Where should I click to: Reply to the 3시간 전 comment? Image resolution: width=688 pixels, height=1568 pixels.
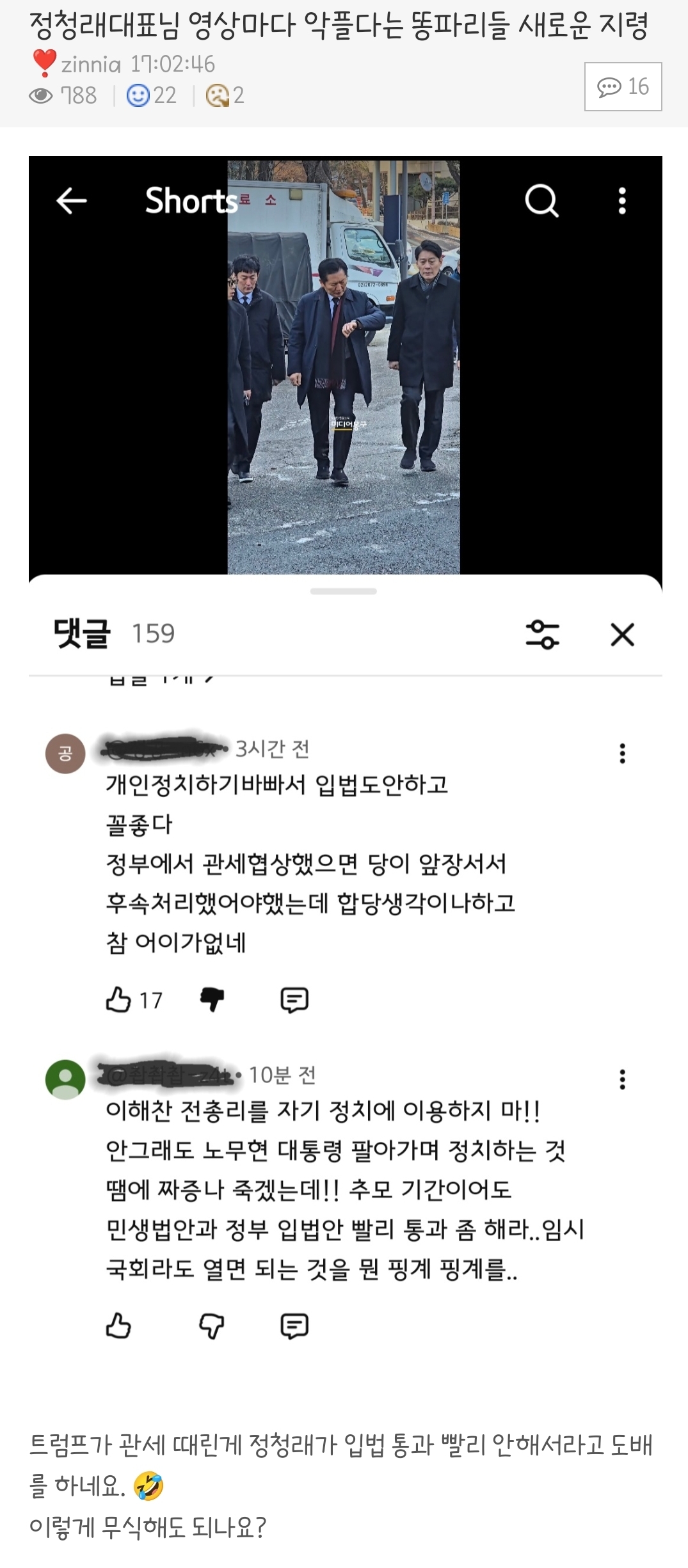click(x=294, y=999)
